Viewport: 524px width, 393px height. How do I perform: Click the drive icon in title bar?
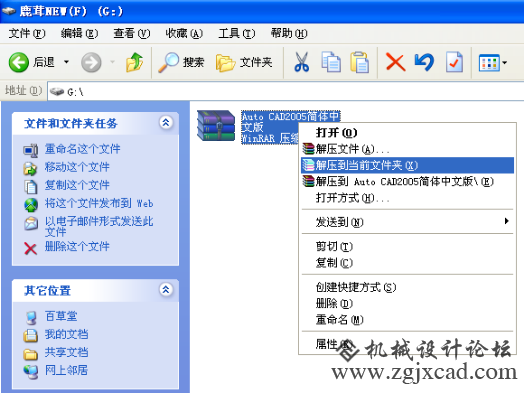pos(9,11)
